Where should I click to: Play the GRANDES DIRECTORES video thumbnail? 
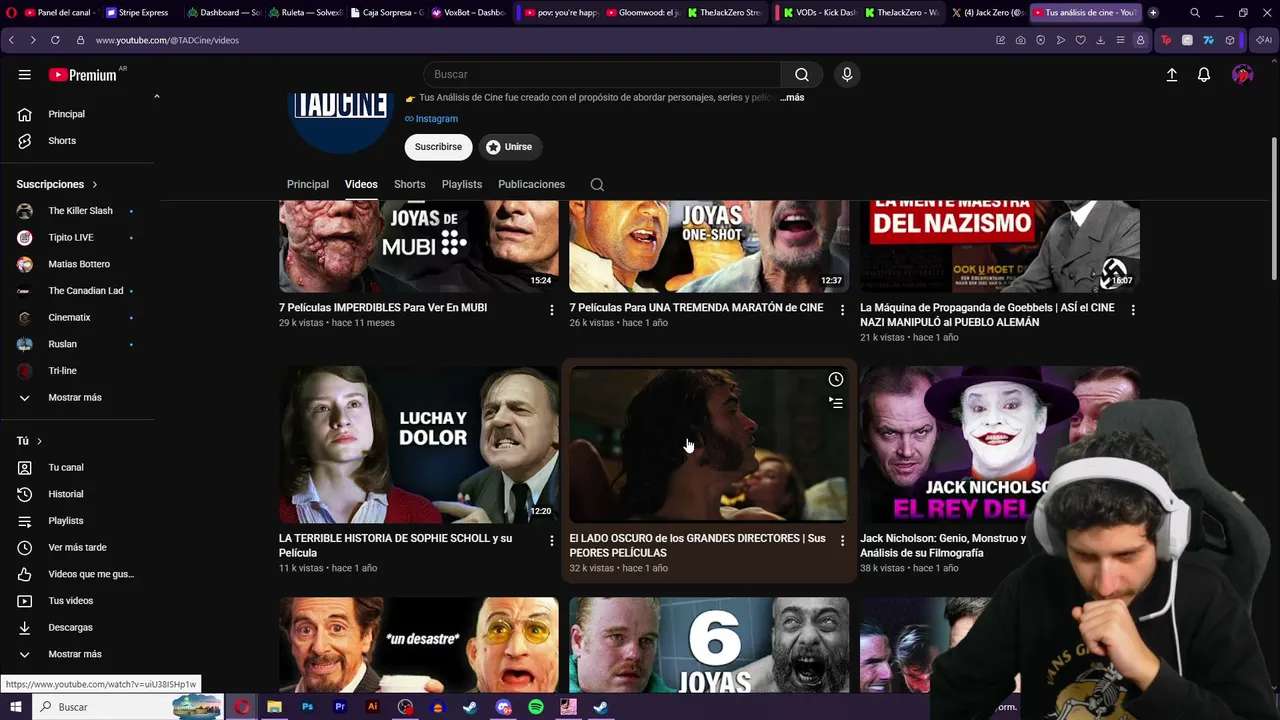[x=709, y=445]
